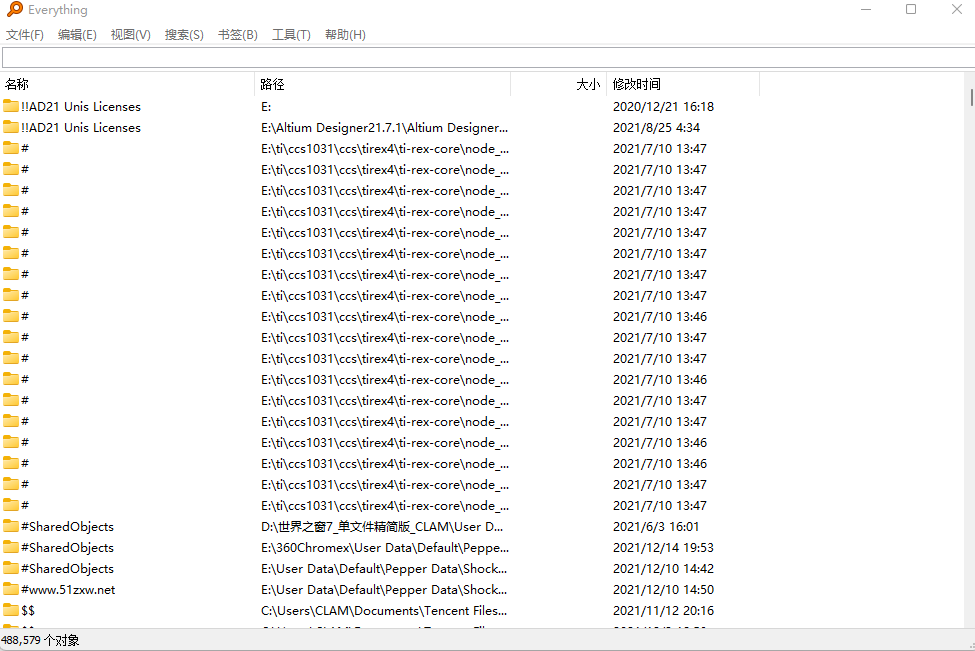The height and width of the screenshot is (651, 975).
Task: Sort results by 修改时间 column header
Action: click(x=683, y=84)
